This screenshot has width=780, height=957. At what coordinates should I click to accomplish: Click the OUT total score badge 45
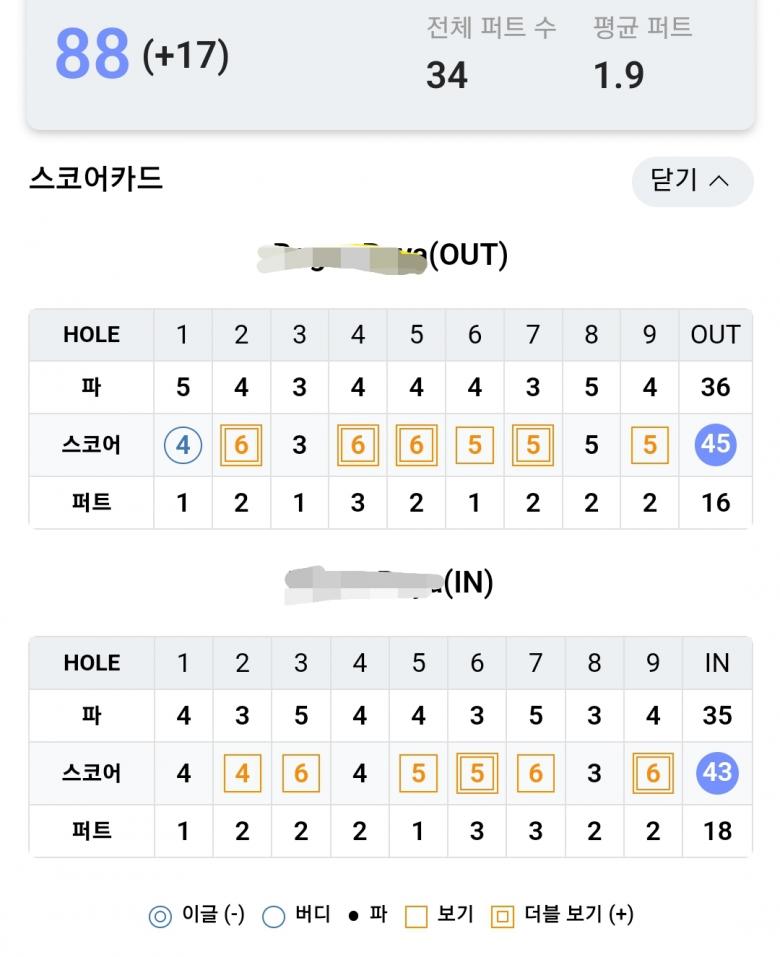(715, 445)
